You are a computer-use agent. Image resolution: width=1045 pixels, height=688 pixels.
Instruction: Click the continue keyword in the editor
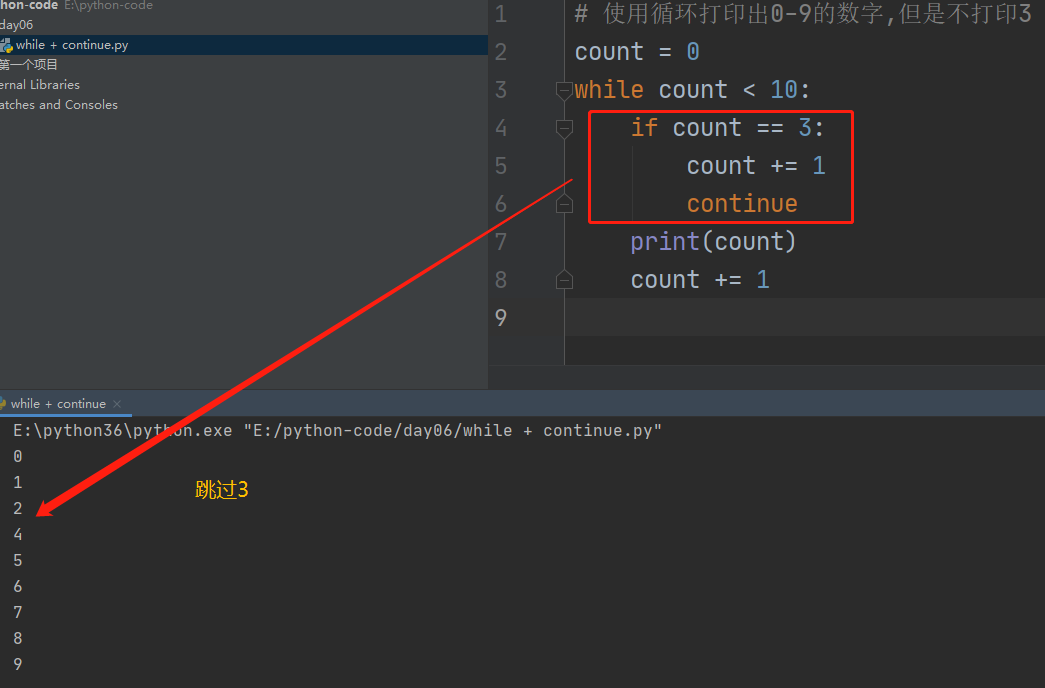pyautogui.click(x=741, y=204)
